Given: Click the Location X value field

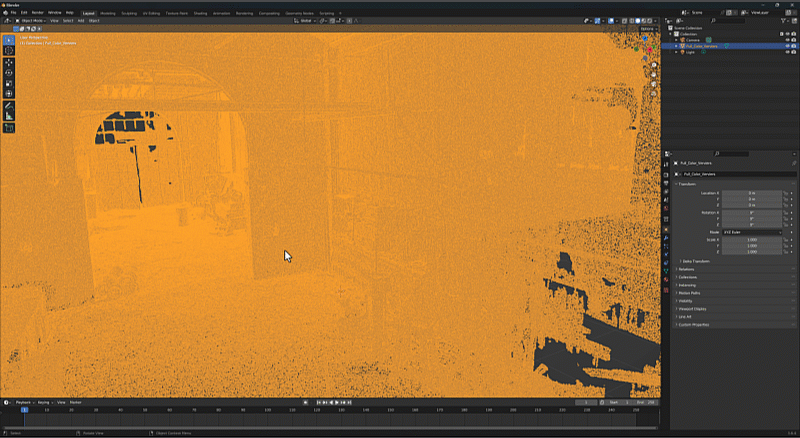Looking at the screenshot, I should 752,193.
